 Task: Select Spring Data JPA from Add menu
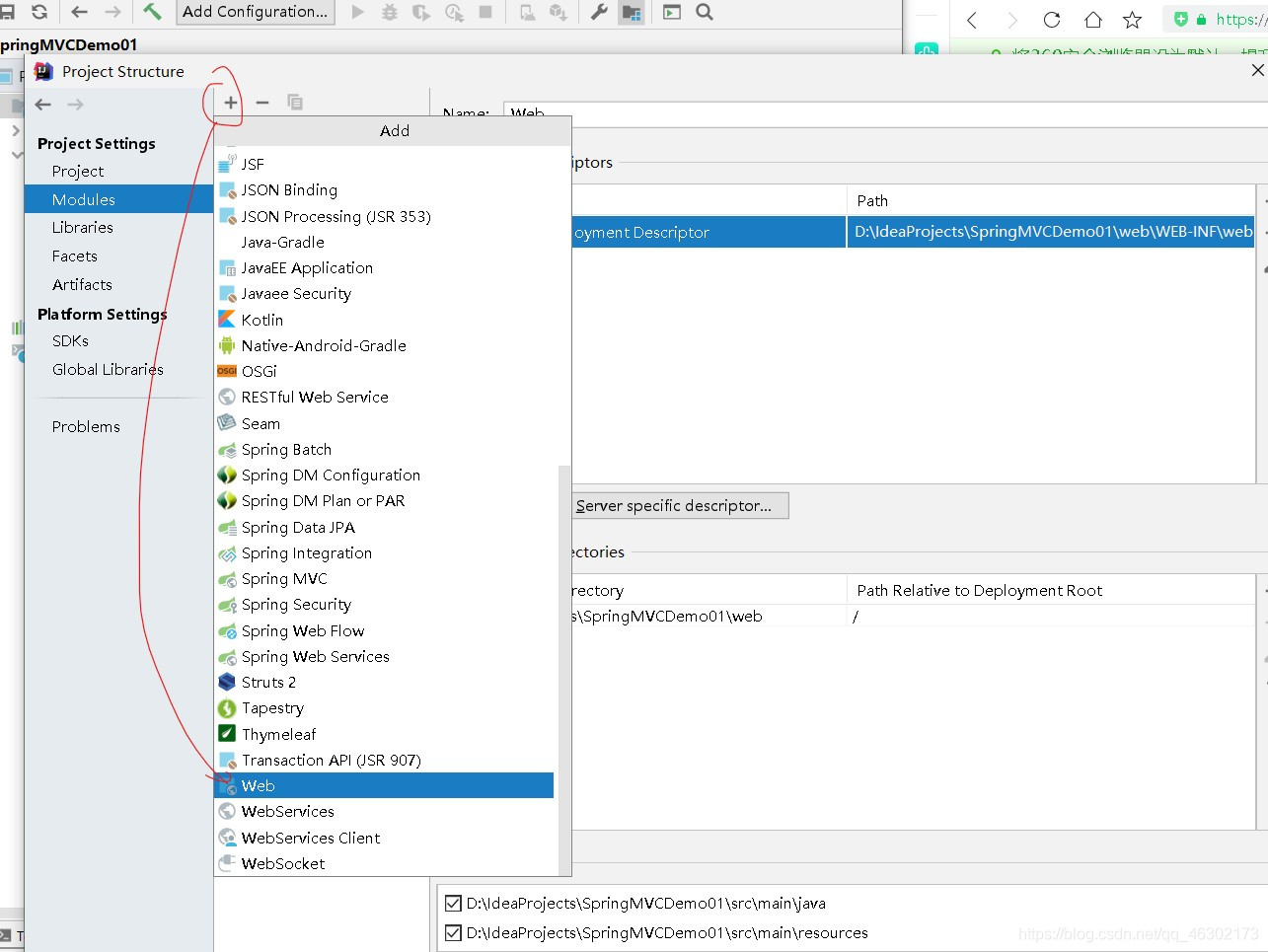384,527
